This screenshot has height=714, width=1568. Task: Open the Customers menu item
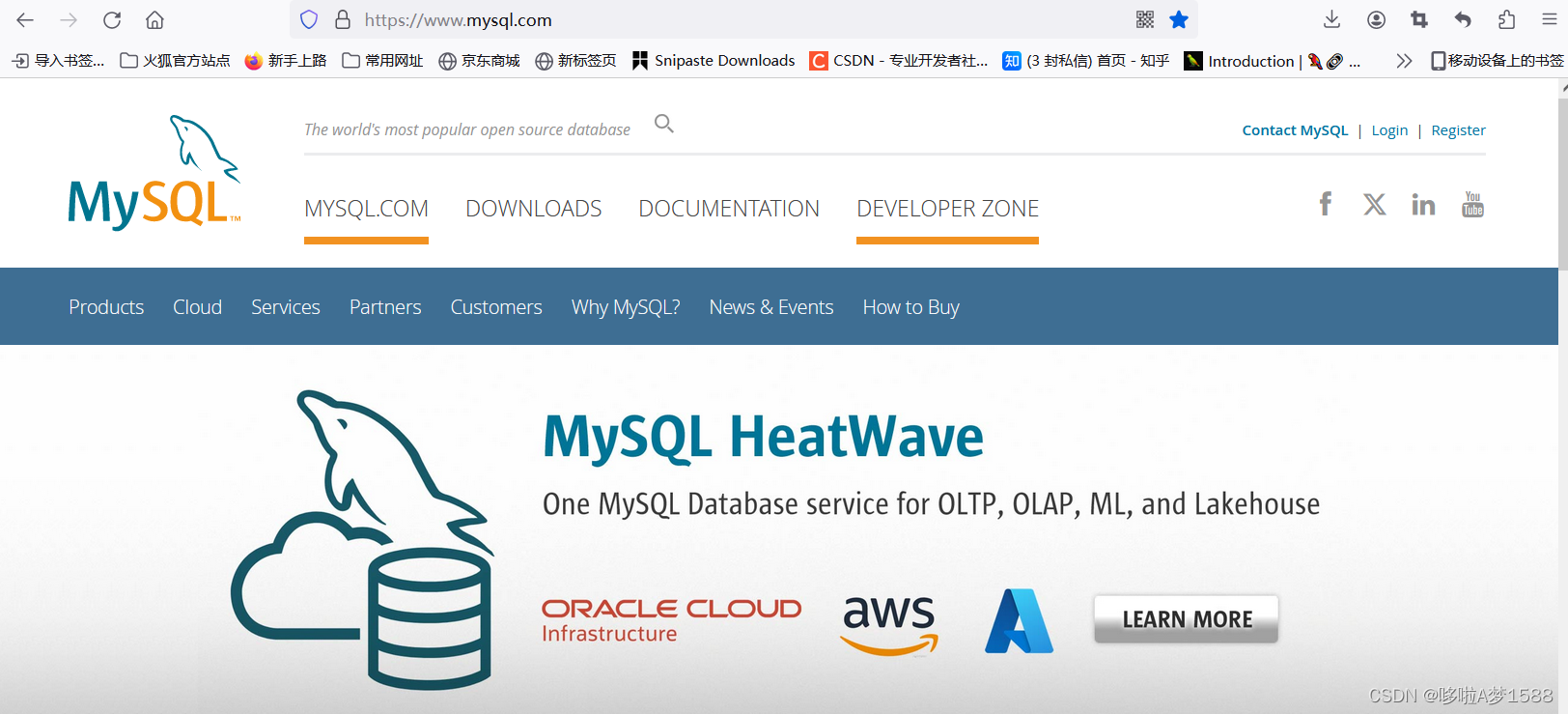[496, 307]
